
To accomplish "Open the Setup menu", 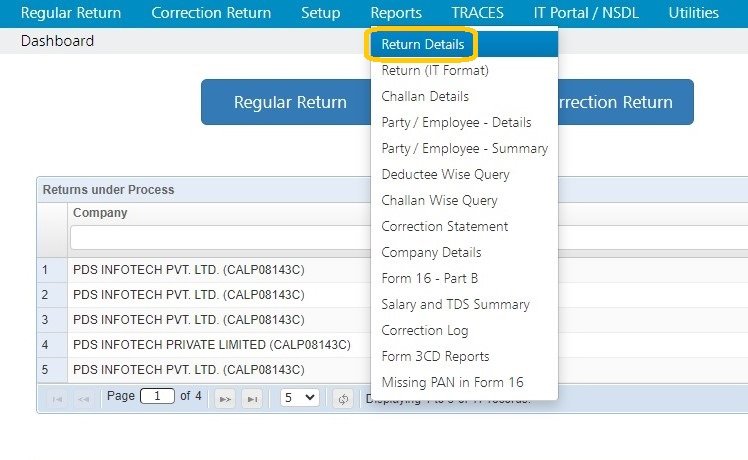I will (320, 13).
